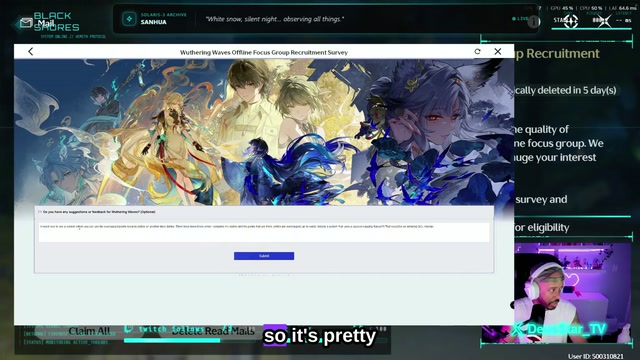Viewport: 640px width, 360px height.
Task: Click the Delete Read Mails button
Action: click(x=213, y=331)
